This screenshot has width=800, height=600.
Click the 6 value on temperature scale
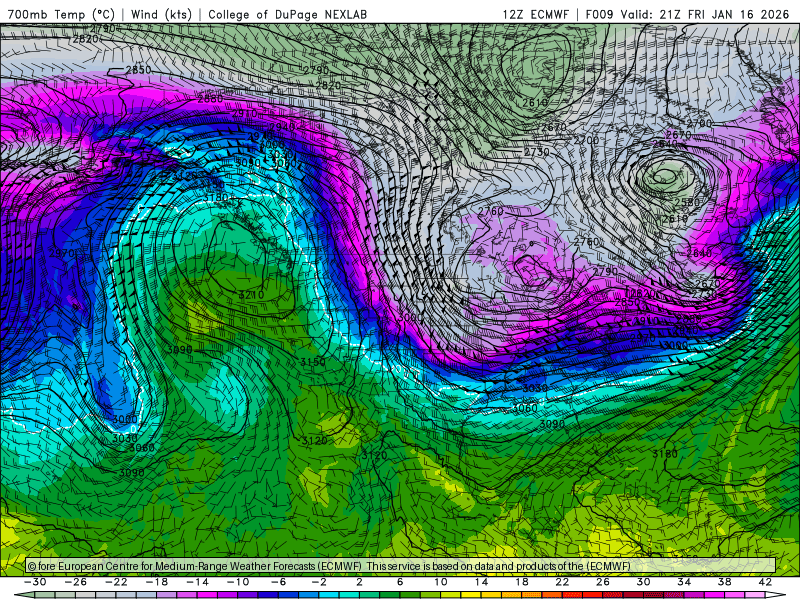pos(400,582)
